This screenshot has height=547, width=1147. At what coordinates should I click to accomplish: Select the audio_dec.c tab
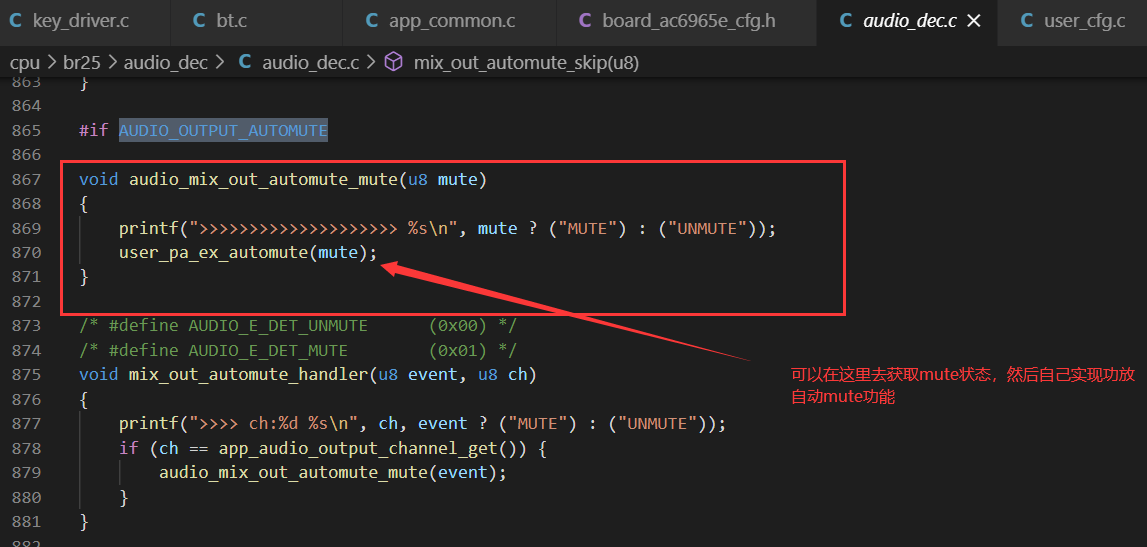point(909,21)
